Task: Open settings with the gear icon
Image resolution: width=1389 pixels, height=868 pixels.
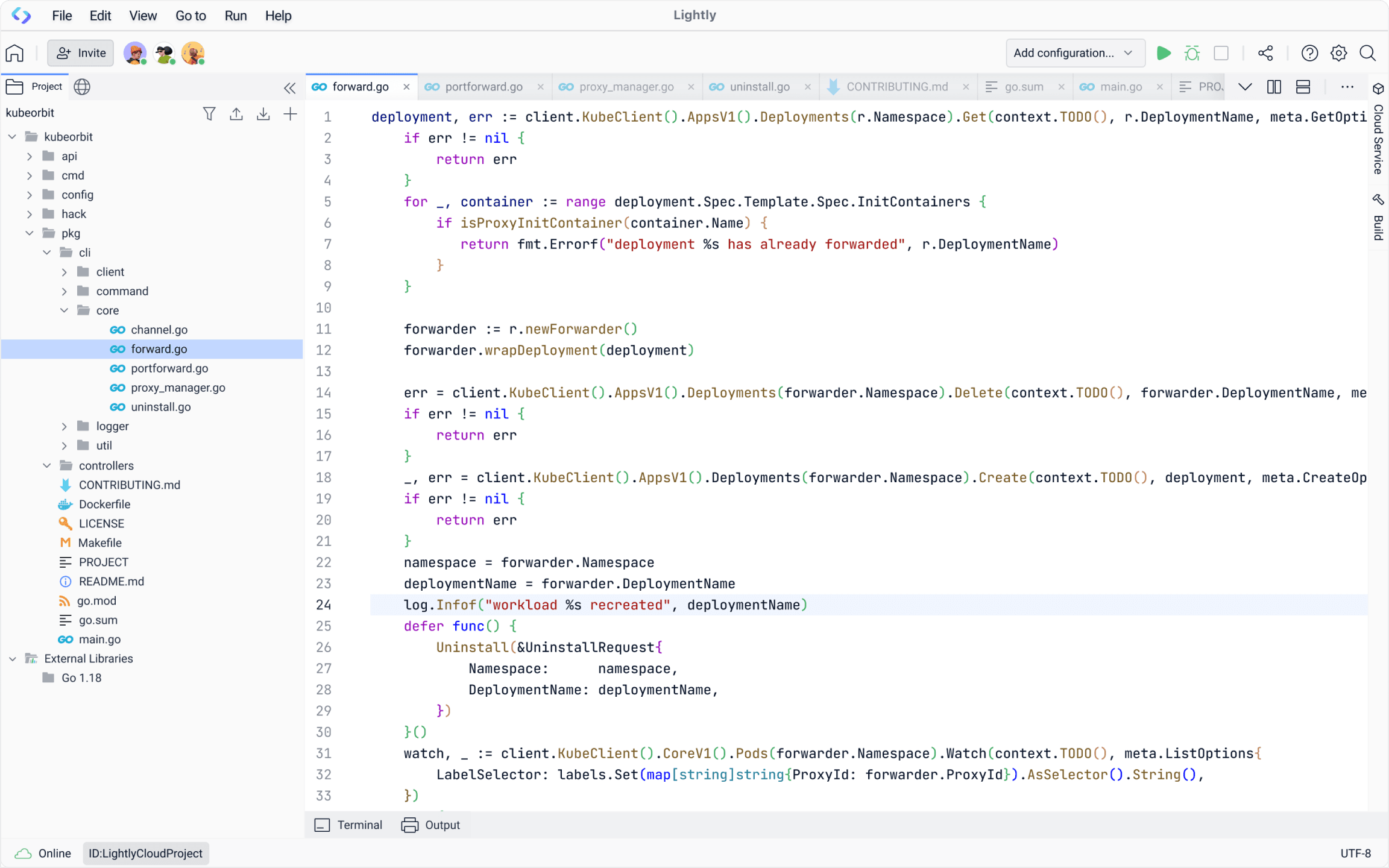Action: [x=1338, y=53]
